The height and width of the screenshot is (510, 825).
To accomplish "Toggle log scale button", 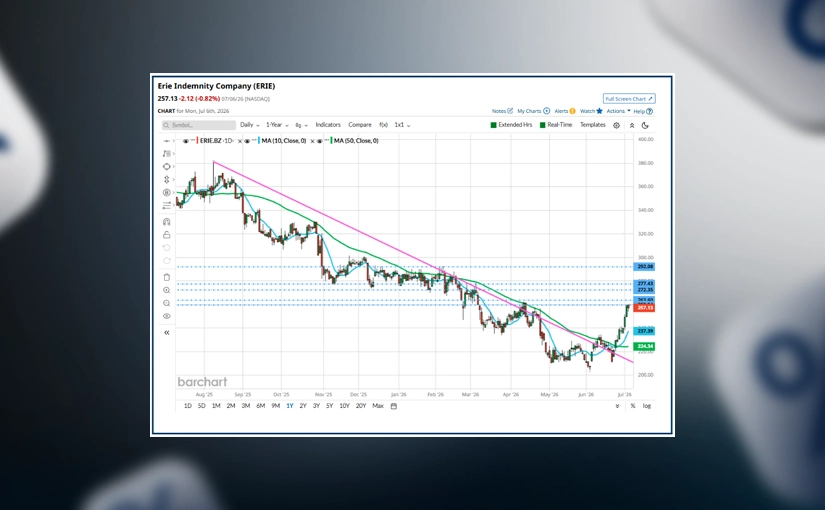I will pos(647,406).
